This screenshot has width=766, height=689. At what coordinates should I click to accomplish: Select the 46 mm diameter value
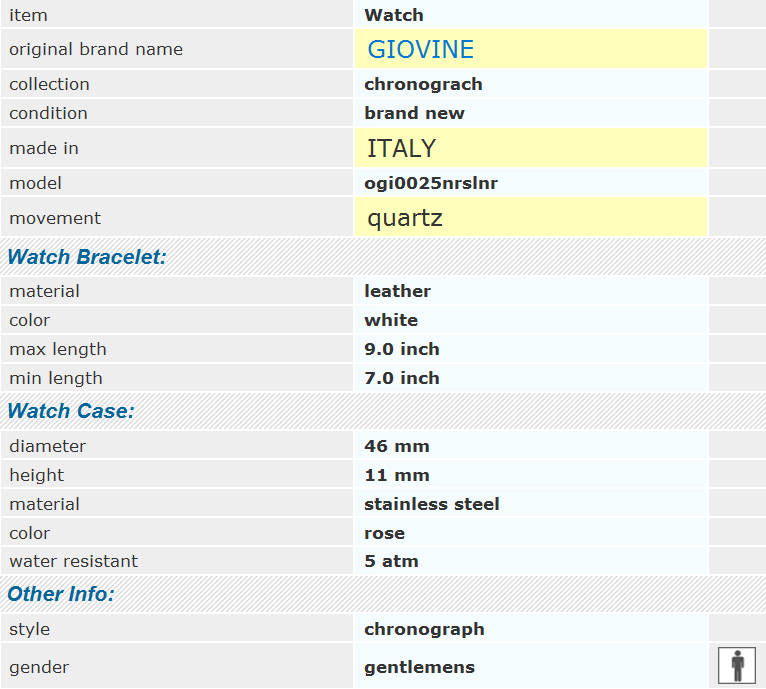point(397,446)
